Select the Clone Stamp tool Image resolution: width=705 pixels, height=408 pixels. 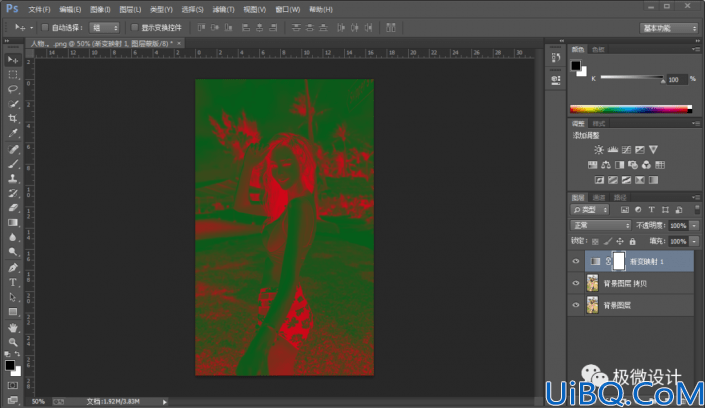click(13, 178)
